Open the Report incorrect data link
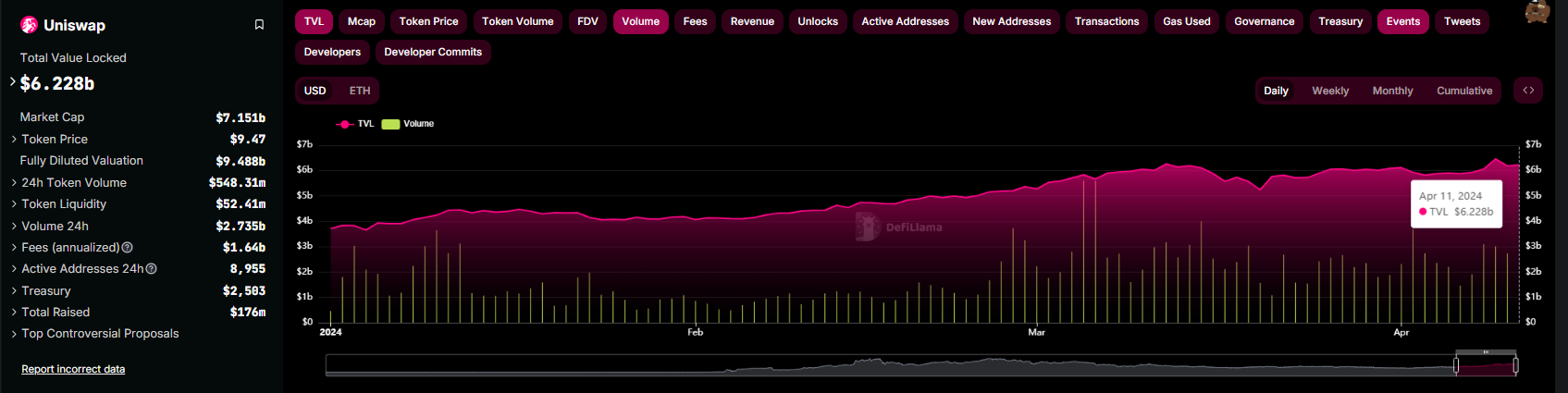The width and height of the screenshot is (1568, 393). 73,369
